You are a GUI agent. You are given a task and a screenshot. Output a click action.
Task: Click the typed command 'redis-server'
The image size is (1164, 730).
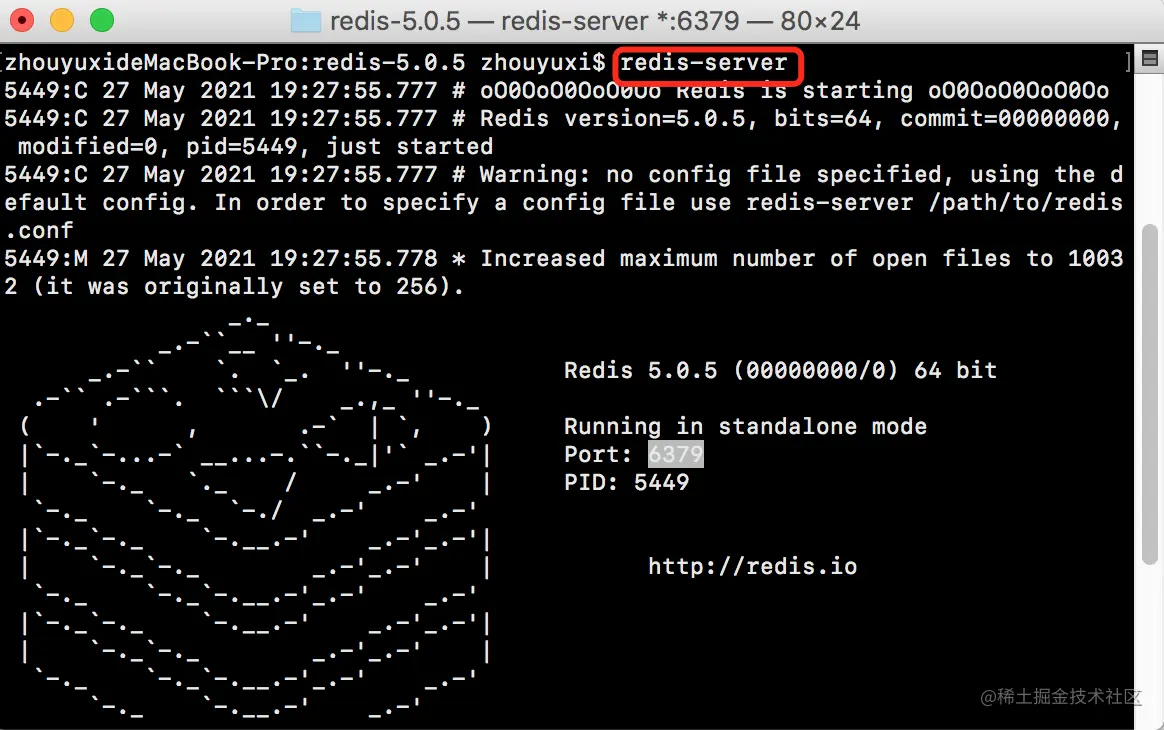click(704, 63)
